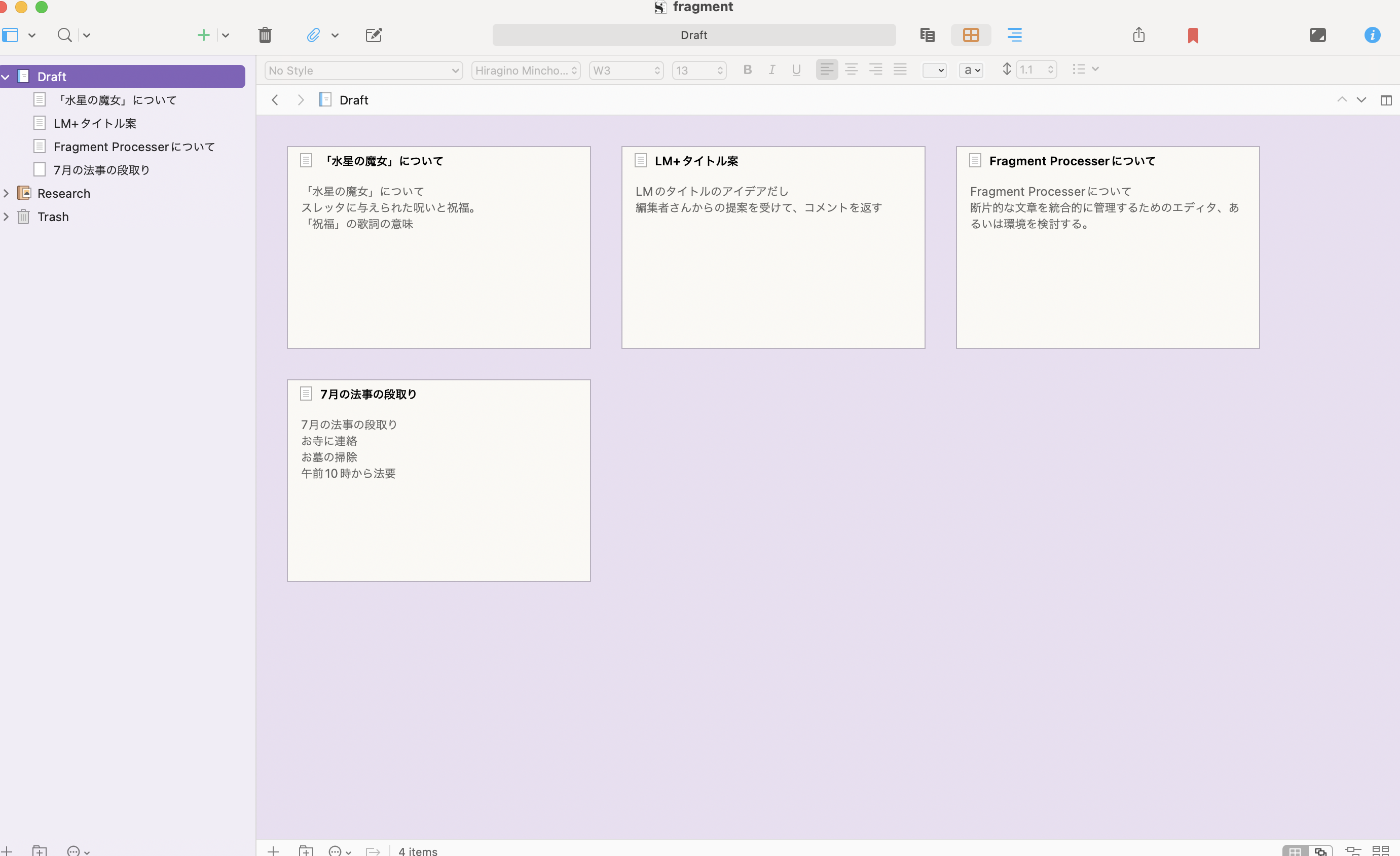Click the Share export icon
Image resolution: width=1400 pixels, height=856 pixels.
tap(1138, 35)
